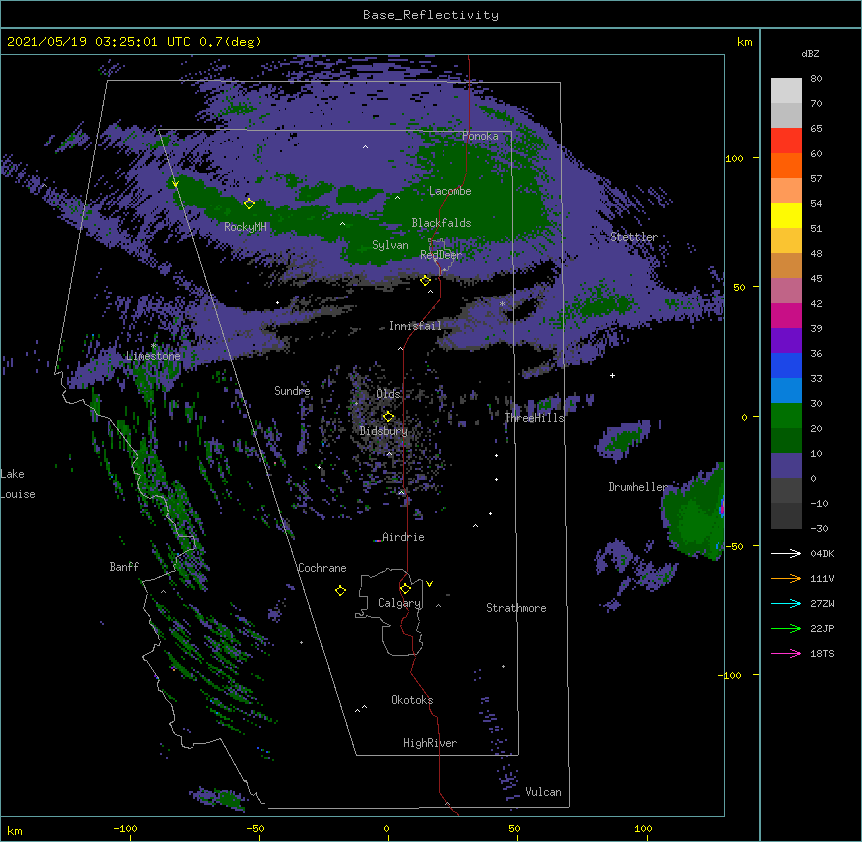
Task: Select the Airdrie label
Action: click(x=403, y=537)
